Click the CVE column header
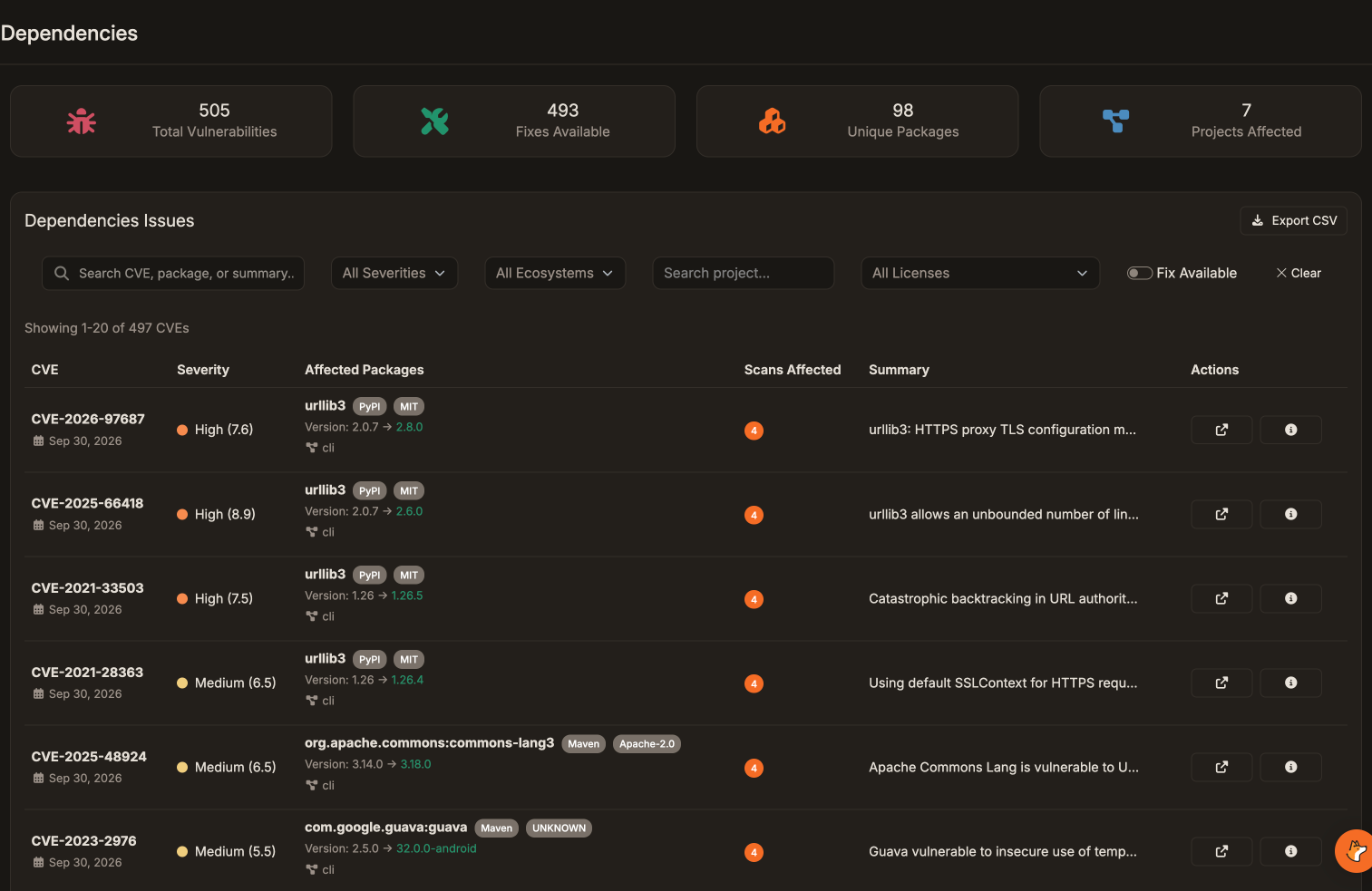Screen dimensions: 1372x891 pyautogui.click(x=45, y=370)
